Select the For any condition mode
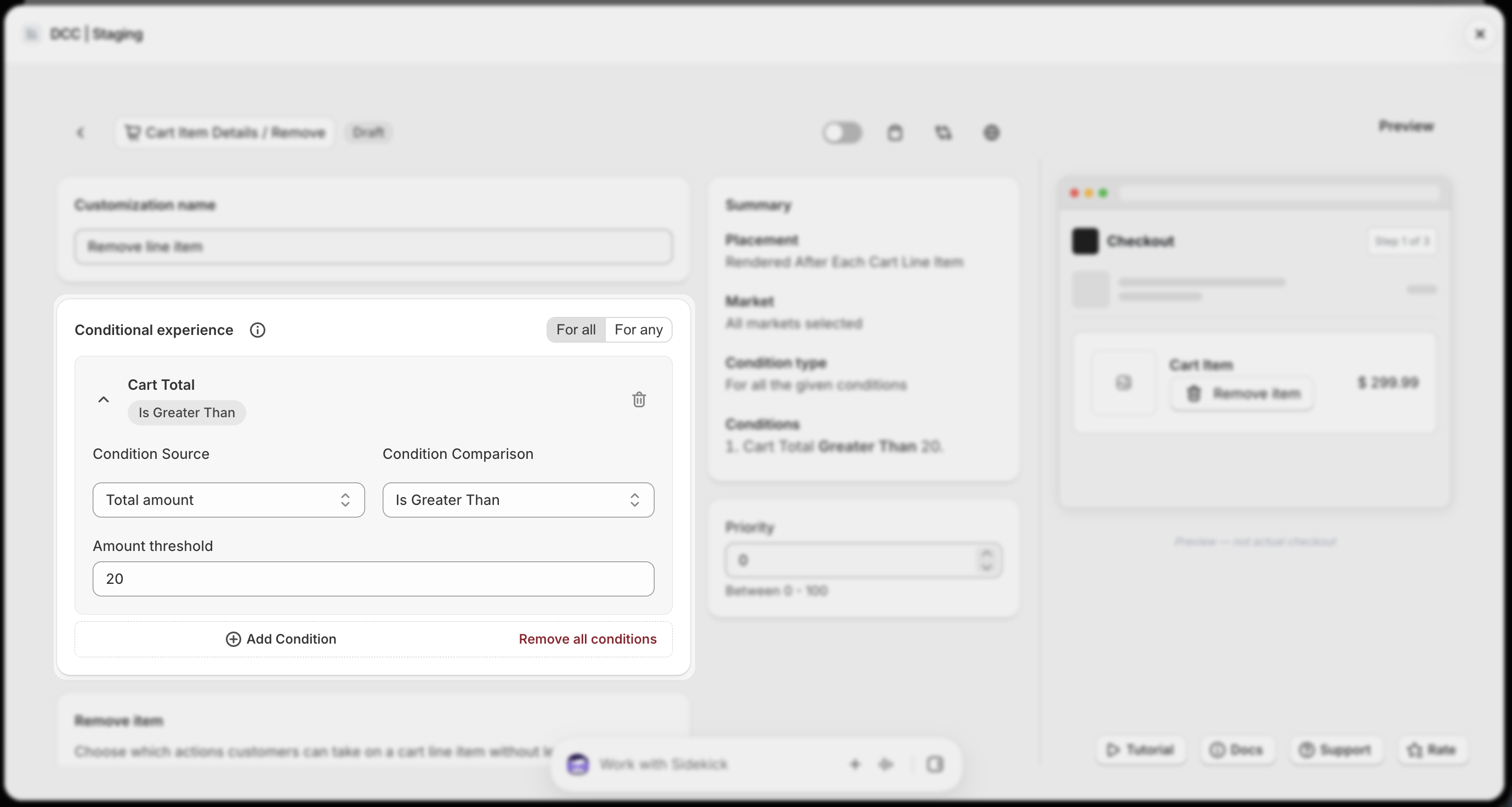The image size is (1512, 807). pos(639,330)
